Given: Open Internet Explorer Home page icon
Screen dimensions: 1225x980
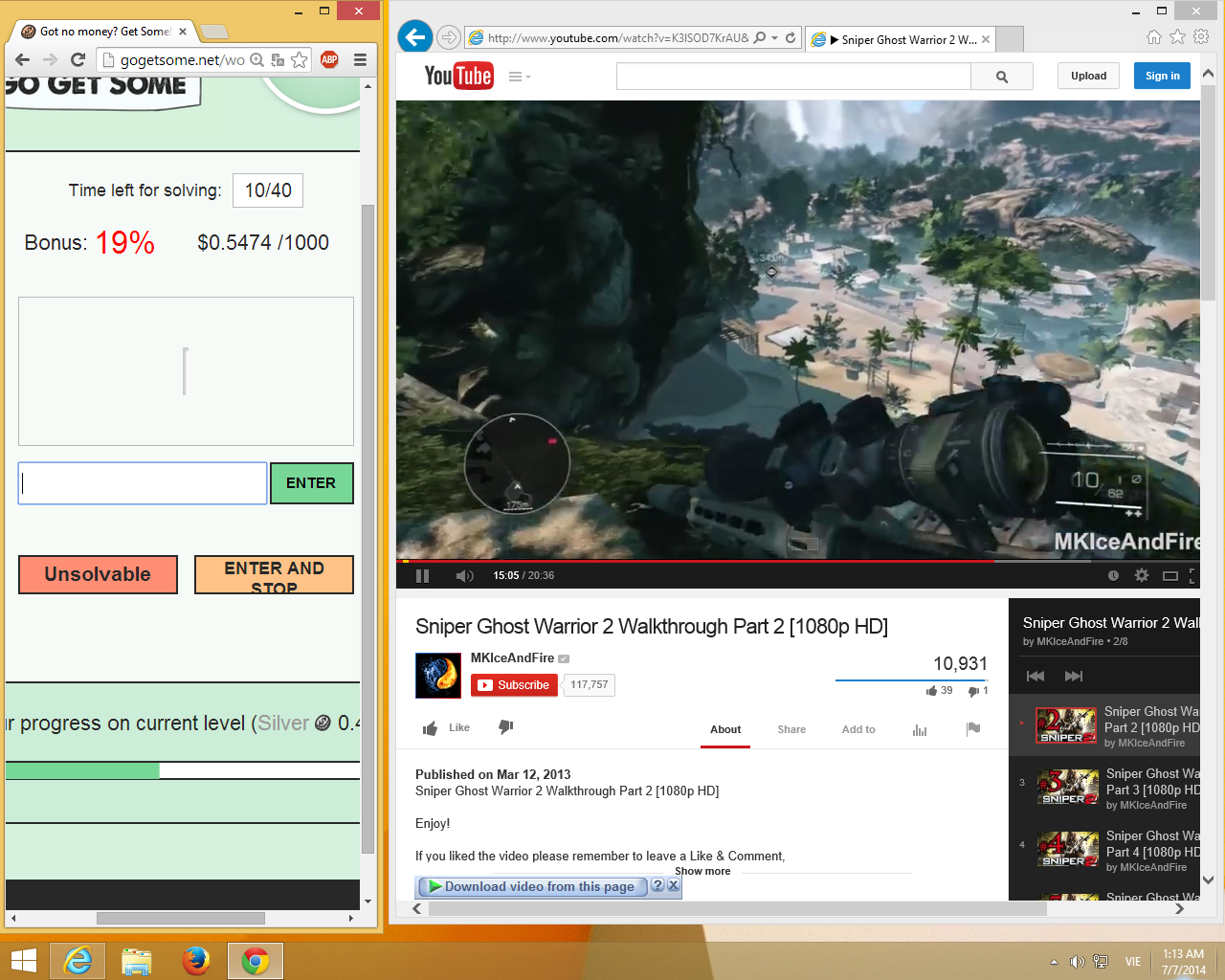Looking at the screenshot, I should (x=1154, y=36).
